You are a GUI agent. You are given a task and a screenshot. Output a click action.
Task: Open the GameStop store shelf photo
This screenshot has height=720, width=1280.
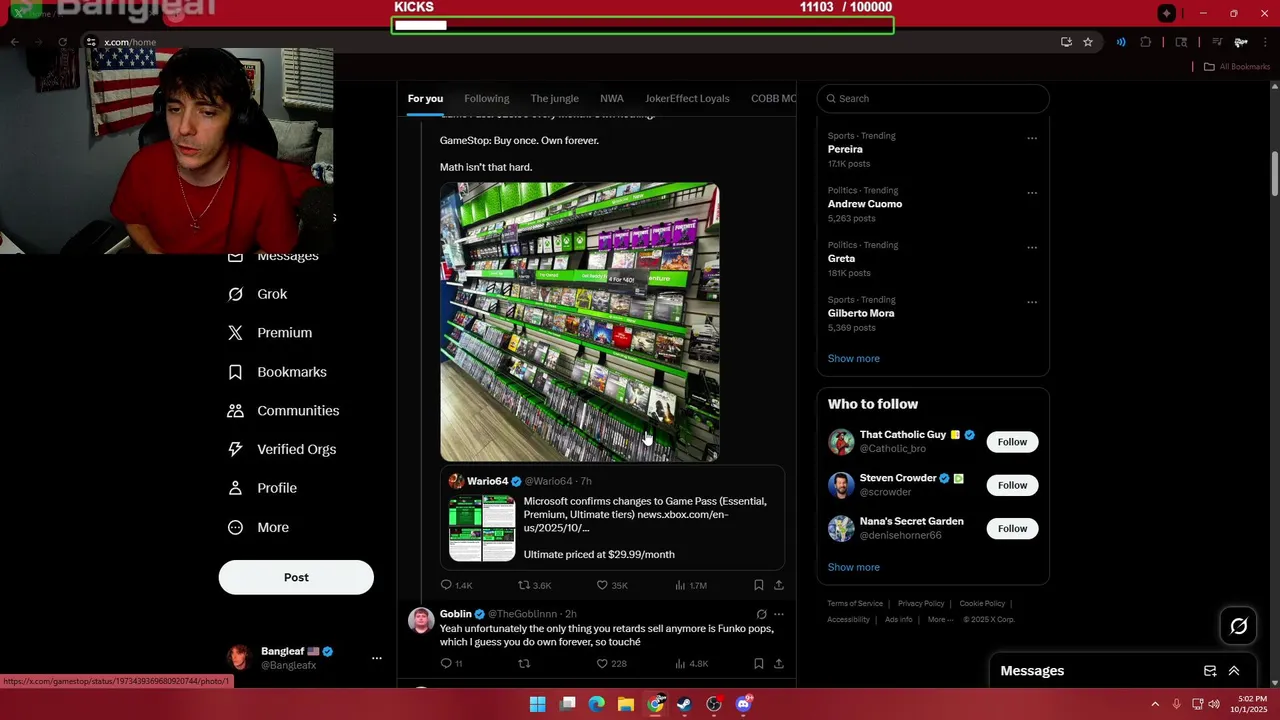pyautogui.click(x=580, y=322)
